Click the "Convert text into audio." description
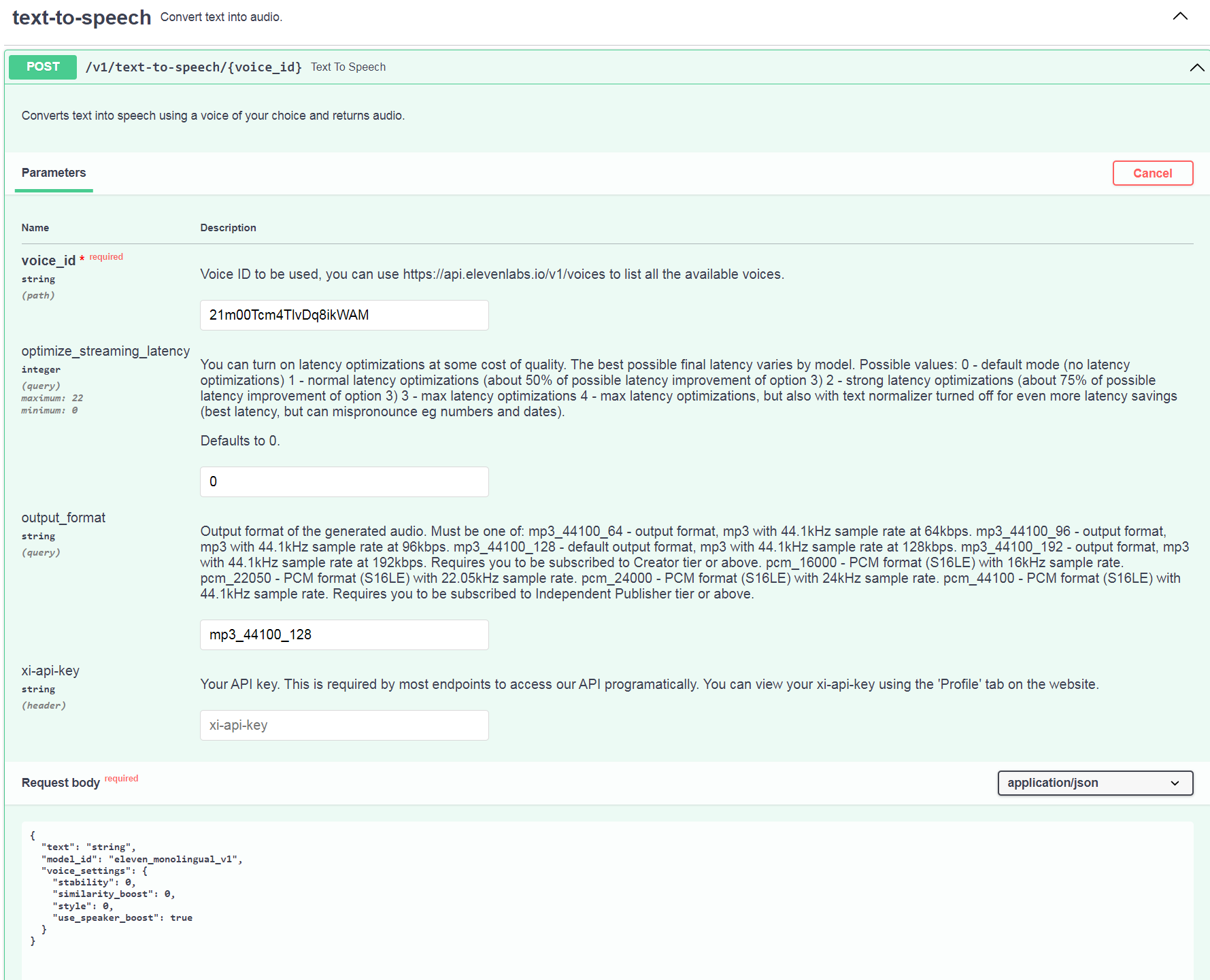The width and height of the screenshot is (1210, 980). tap(221, 17)
